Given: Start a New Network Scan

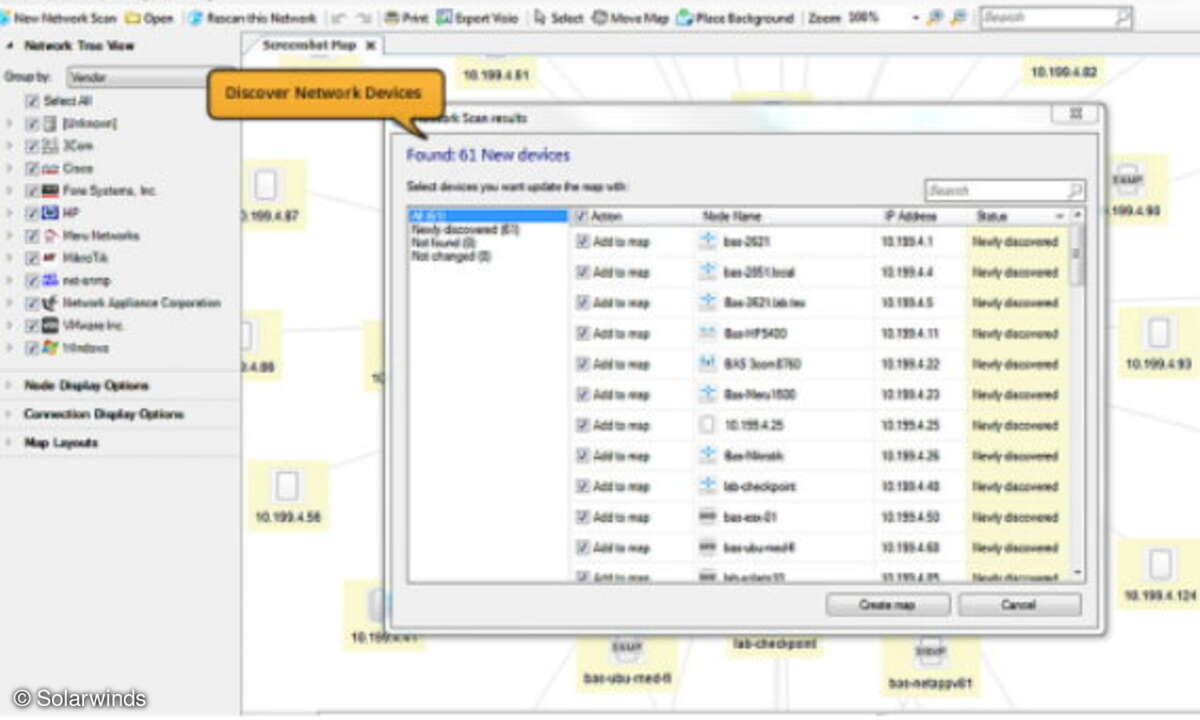Looking at the screenshot, I should 59,18.
